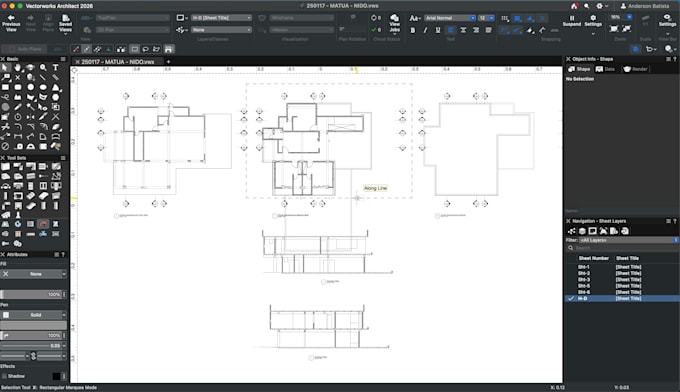
Task: Select the Trim scissors tool
Action: pyautogui.click(x=5, y=127)
